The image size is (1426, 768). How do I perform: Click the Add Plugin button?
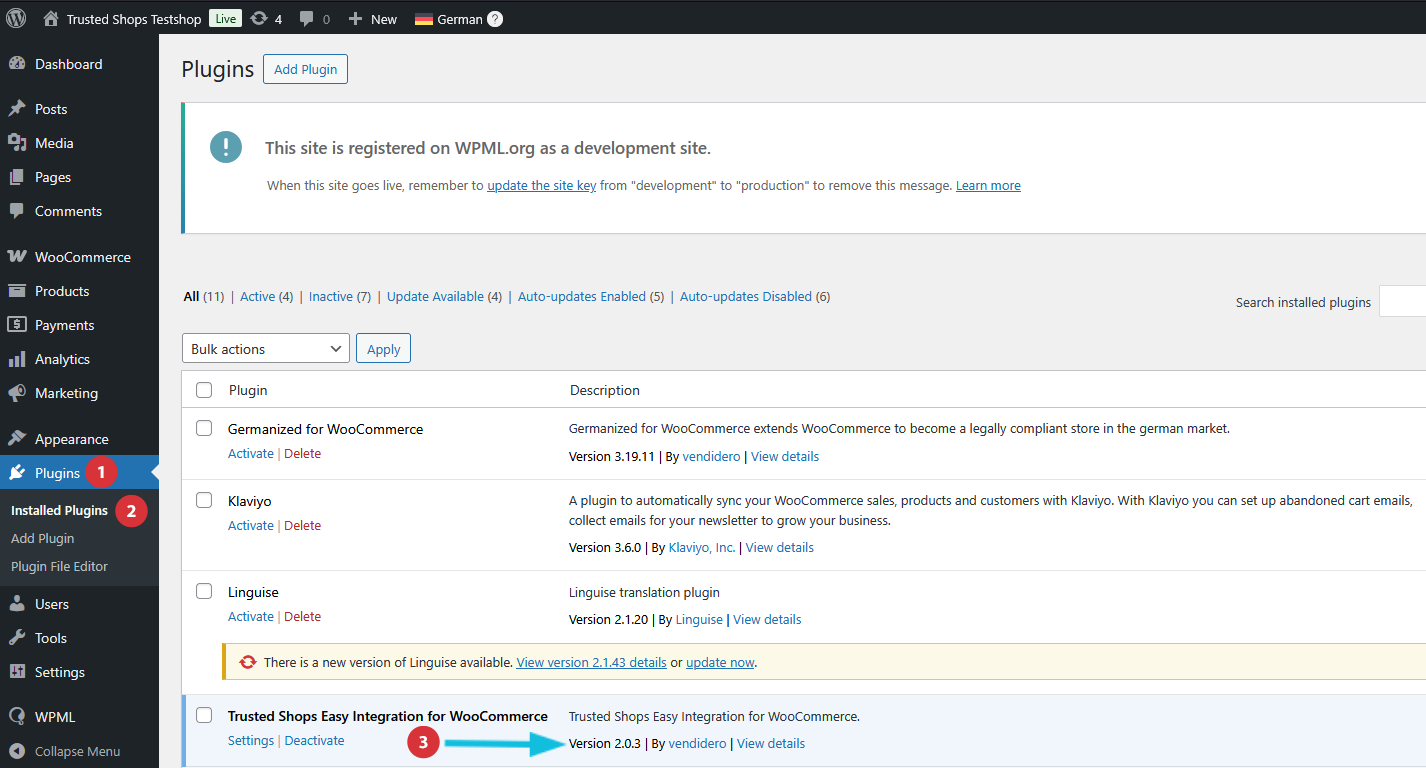[305, 69]
